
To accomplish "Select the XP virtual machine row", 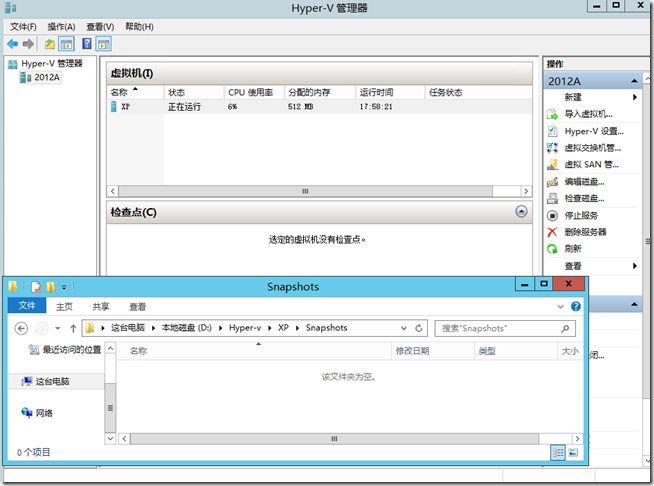I will pyautogui.click(x=319, y=107).
